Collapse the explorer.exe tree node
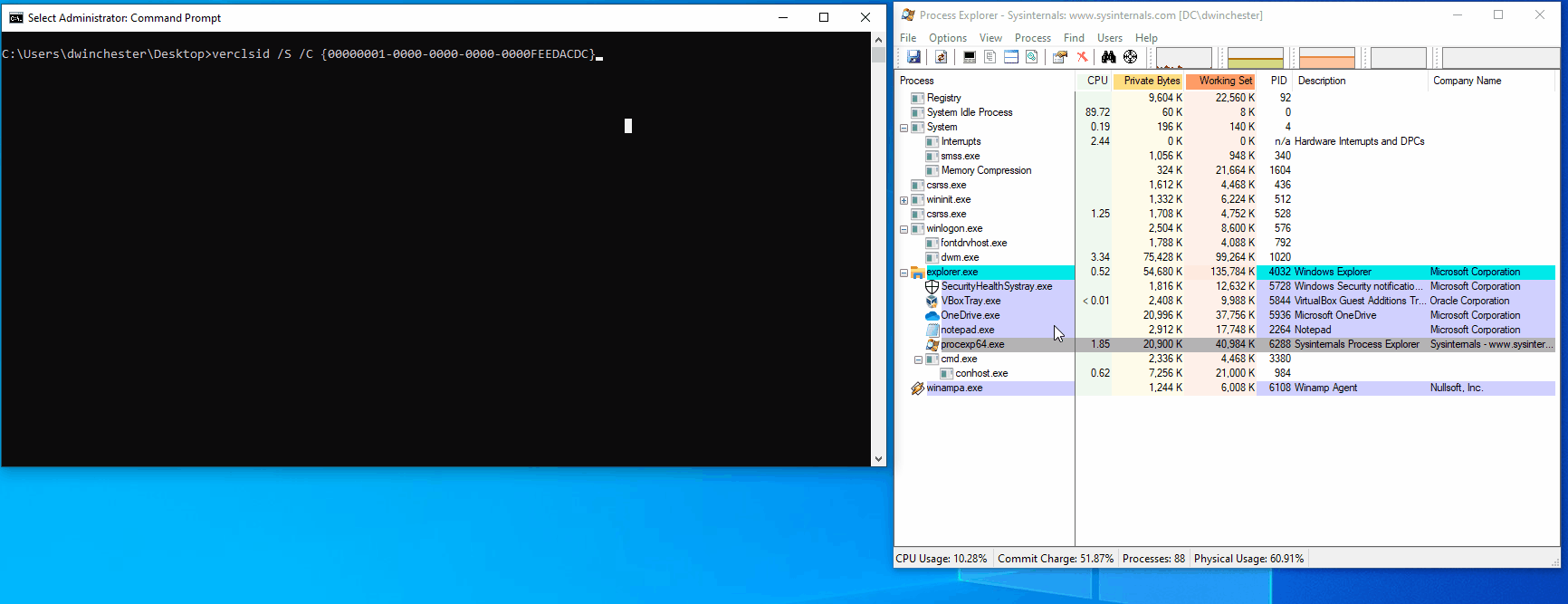 [904, 273]
